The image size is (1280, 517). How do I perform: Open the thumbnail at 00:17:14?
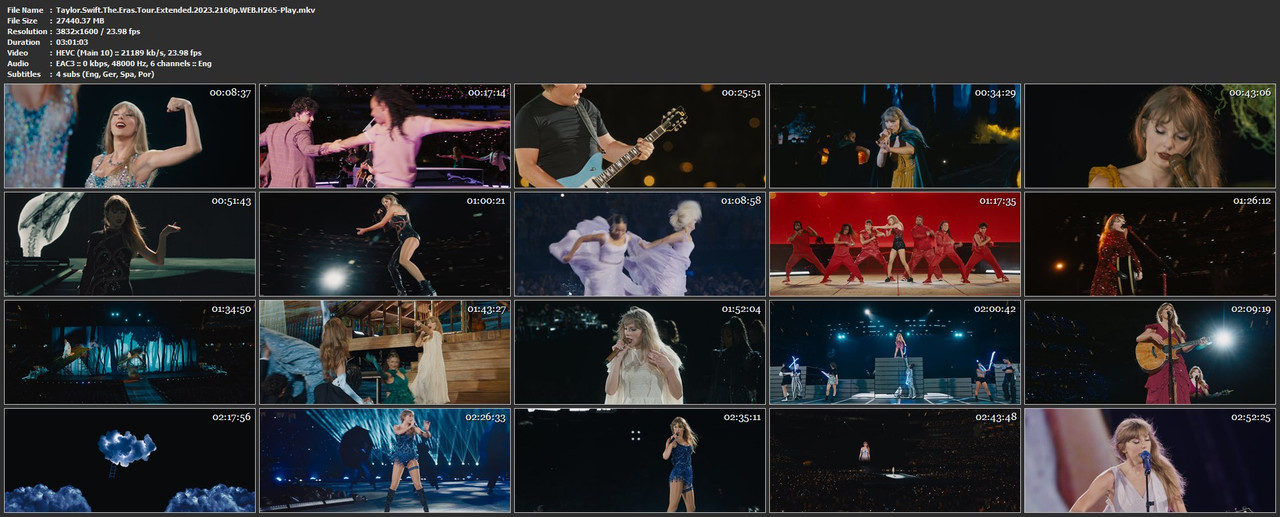tap(385, 136)
